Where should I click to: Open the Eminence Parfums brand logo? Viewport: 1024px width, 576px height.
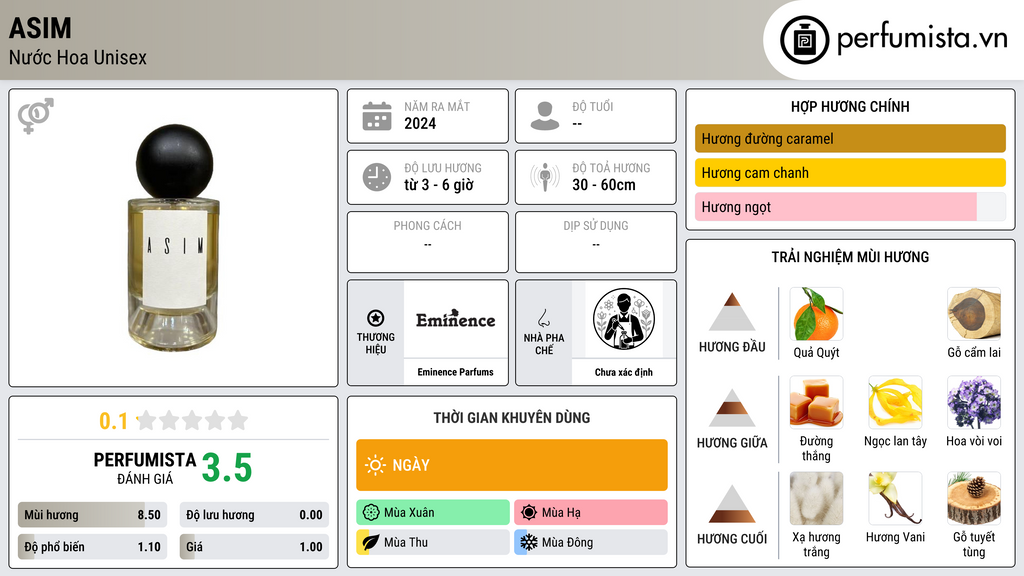point(456,319)
